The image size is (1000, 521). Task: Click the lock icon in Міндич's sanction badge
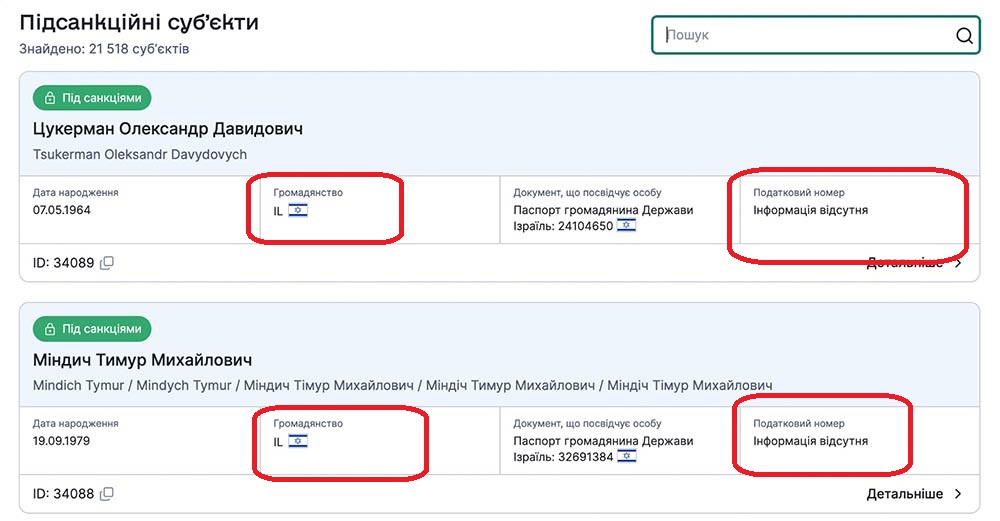click(51, 329)
